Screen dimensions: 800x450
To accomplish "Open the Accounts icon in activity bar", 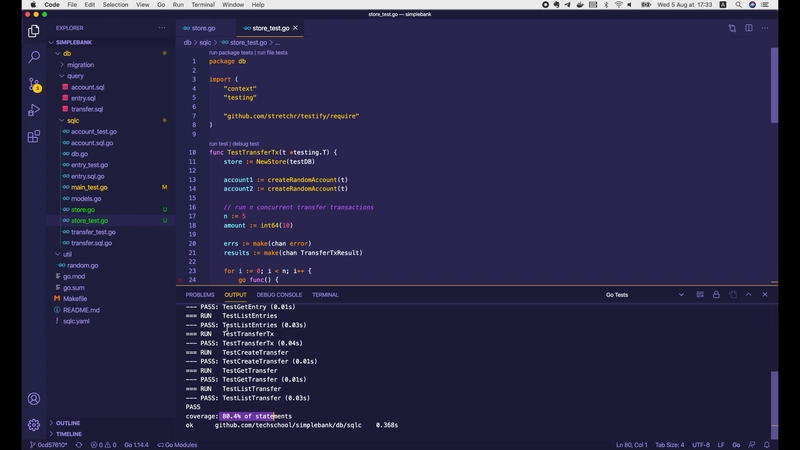I will 33,399.
